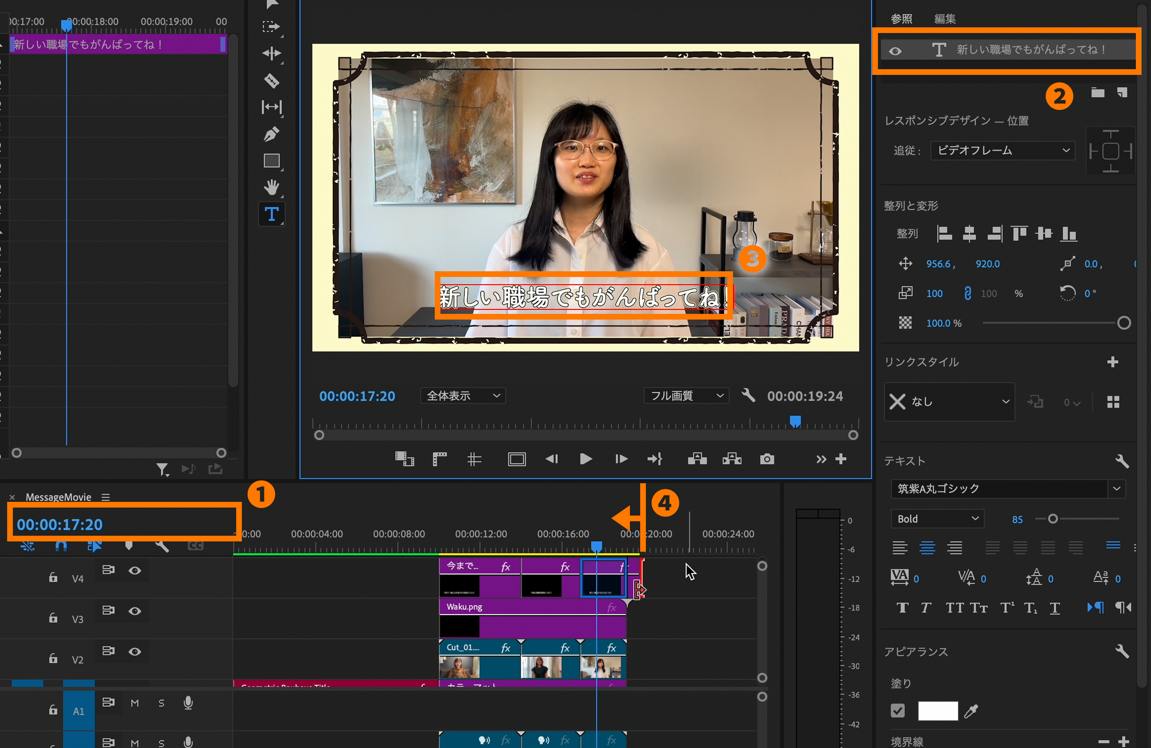1151x748 pixels.
Task: Add a stroke with plus button
Action: coord(1123,741)
